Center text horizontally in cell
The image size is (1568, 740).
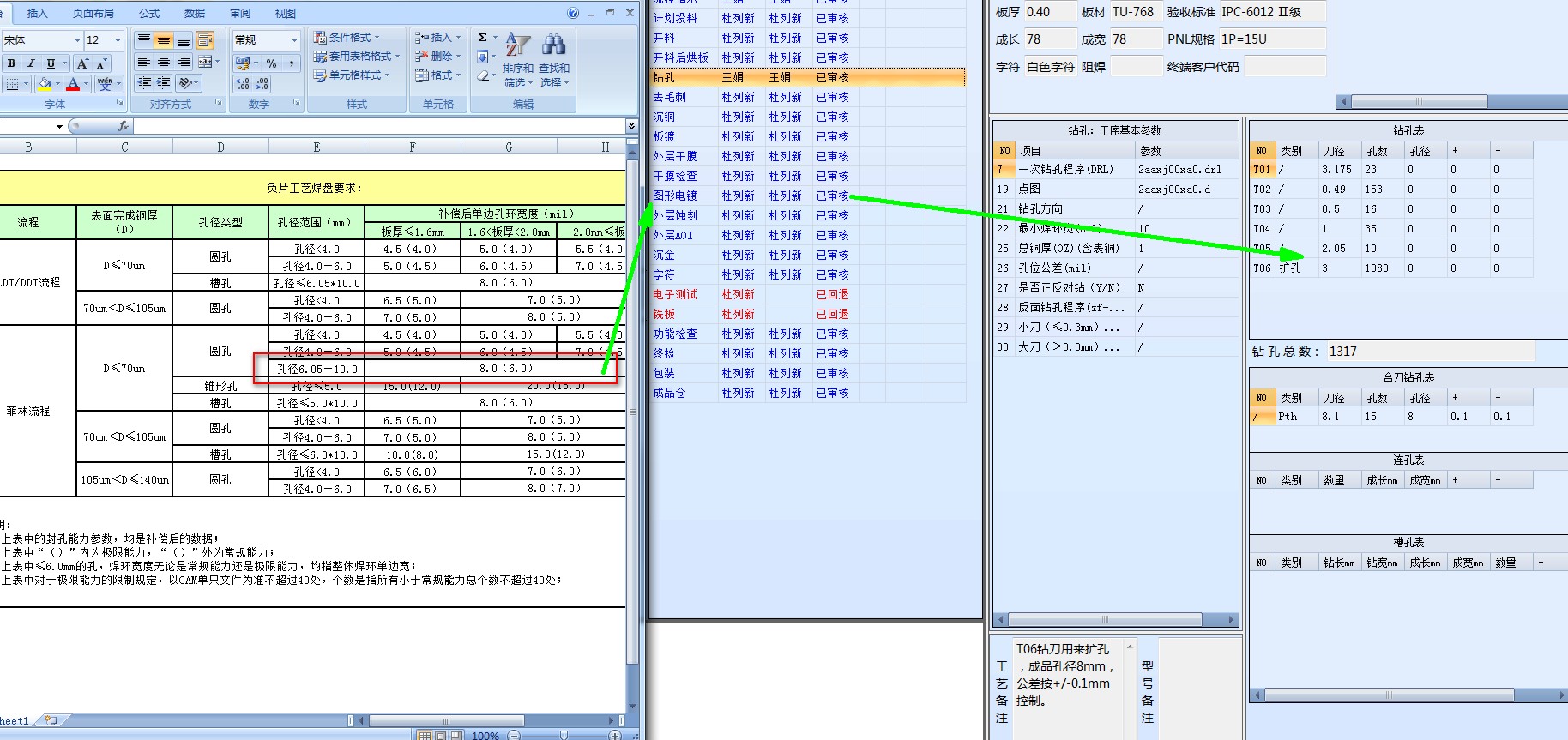click(x=164, y=62)
